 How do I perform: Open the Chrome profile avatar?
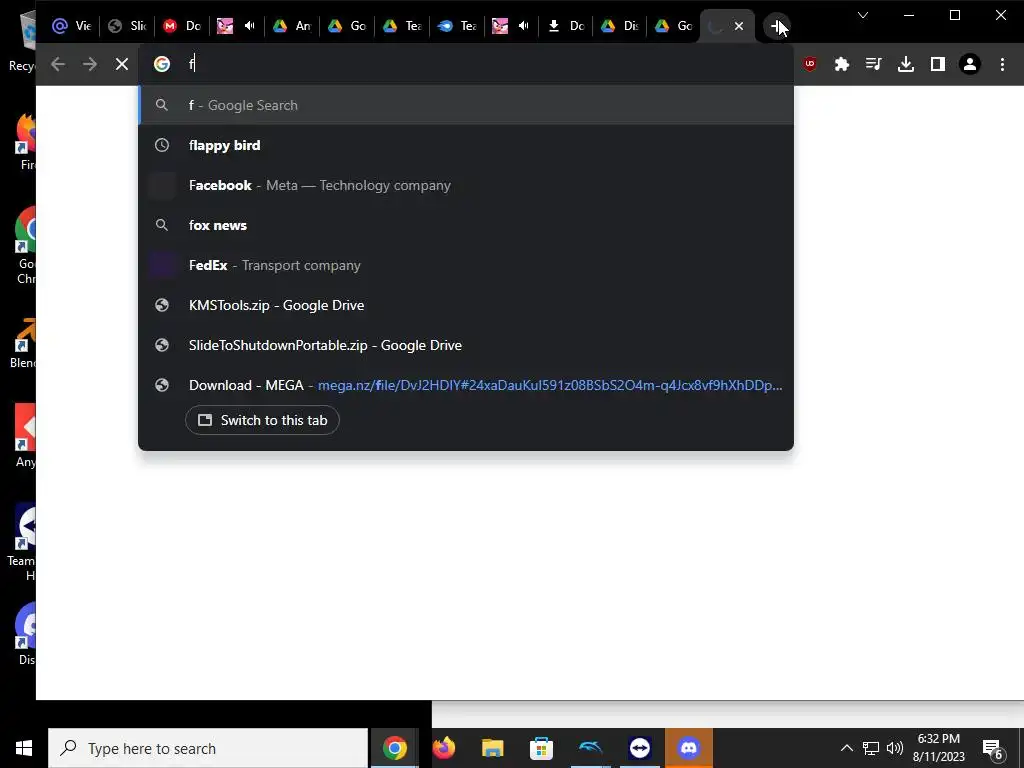click(x=970, y=64)
